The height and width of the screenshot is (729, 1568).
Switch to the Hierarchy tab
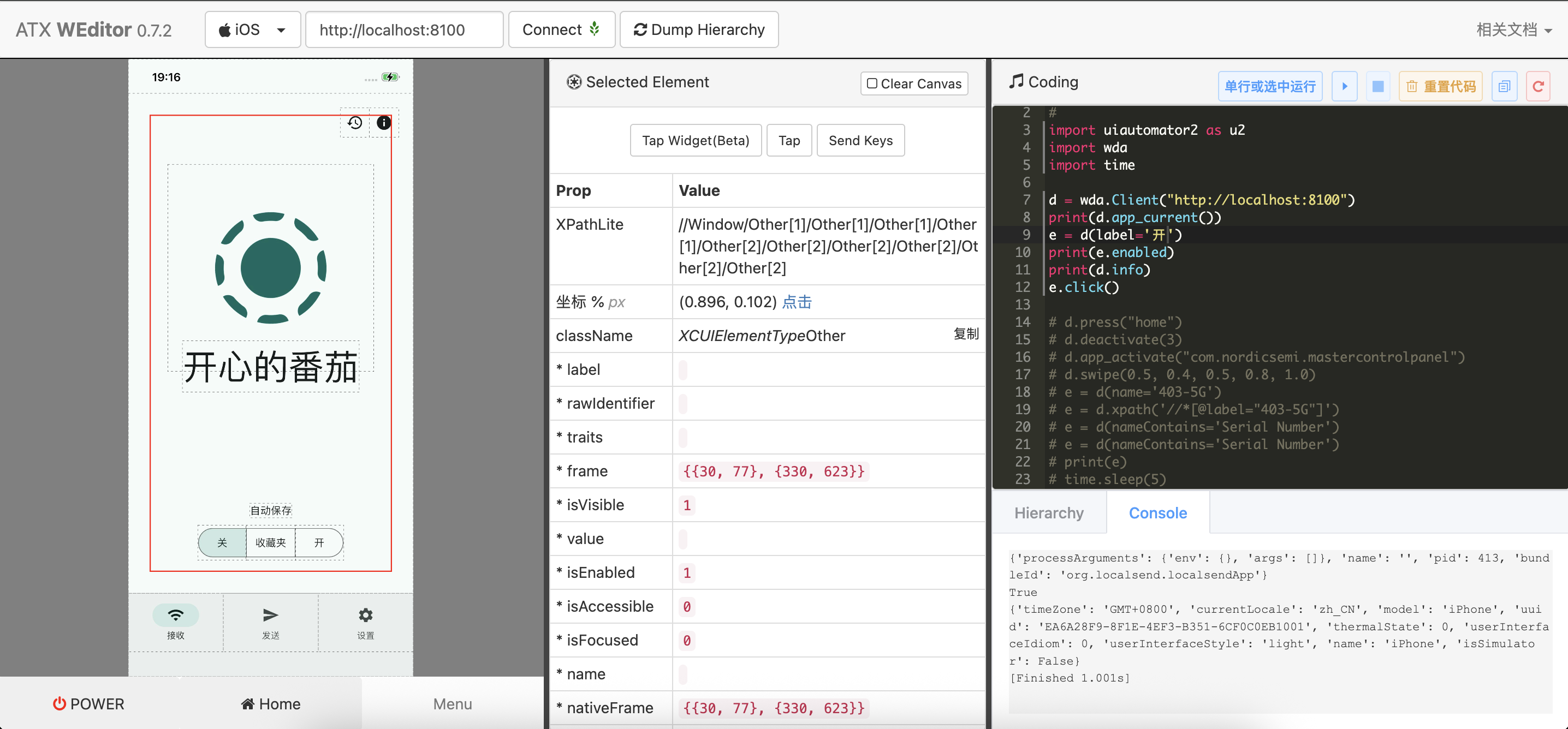[1048, 513]
